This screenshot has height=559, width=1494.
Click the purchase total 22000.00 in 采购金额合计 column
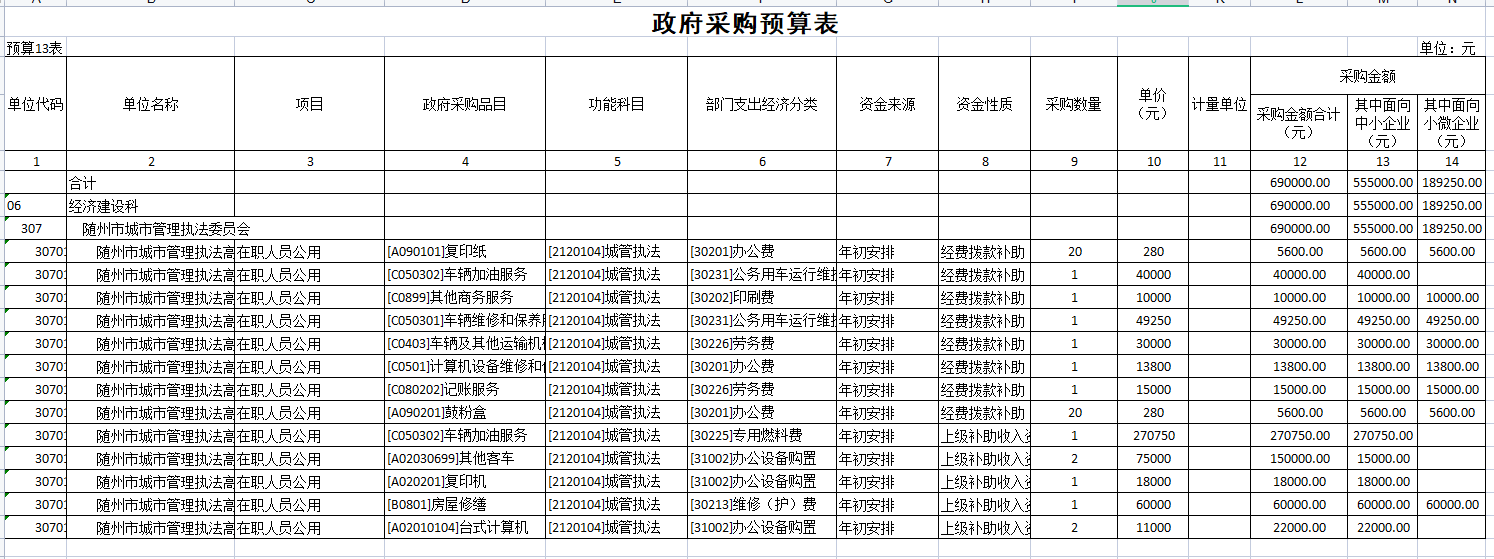(1299, 528)
